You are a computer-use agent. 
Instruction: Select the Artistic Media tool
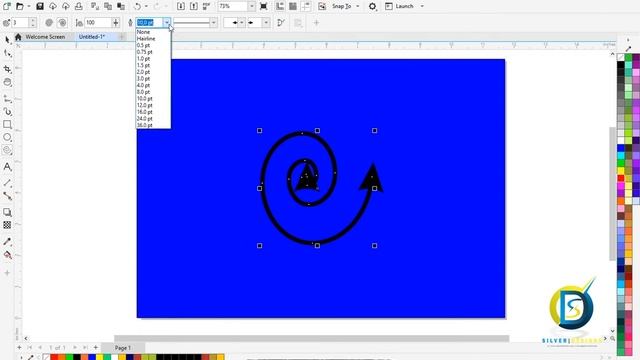[7, 111]
